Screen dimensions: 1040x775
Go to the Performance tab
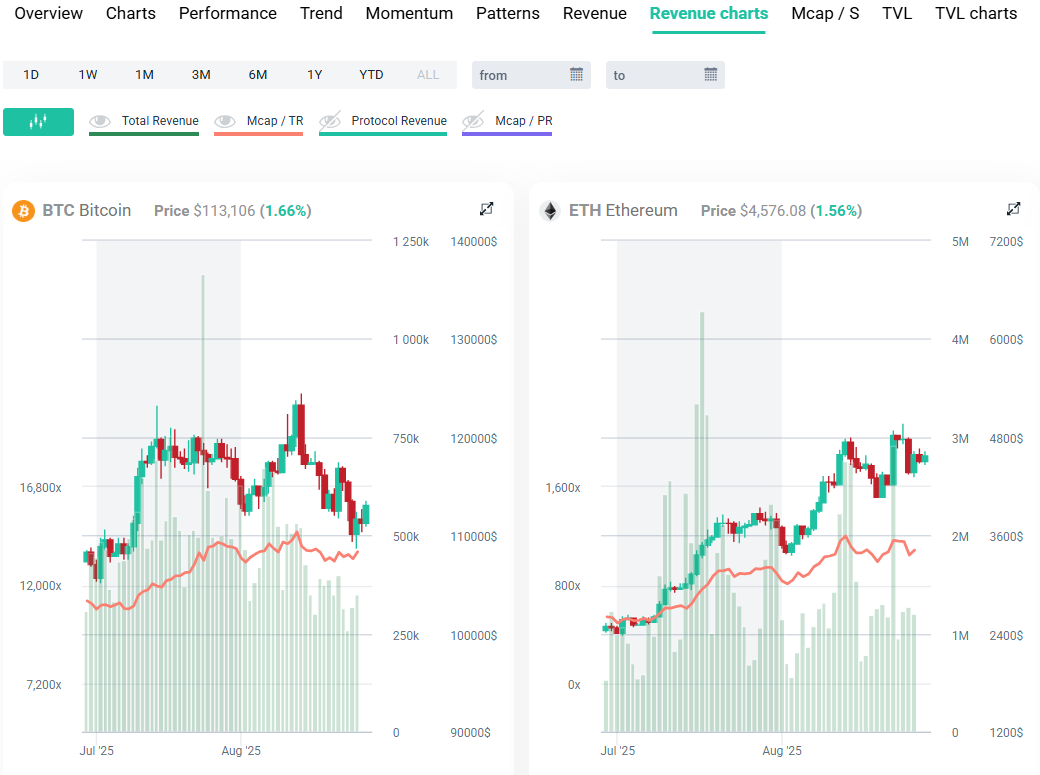pyautogui.click(x=228, y=13)
